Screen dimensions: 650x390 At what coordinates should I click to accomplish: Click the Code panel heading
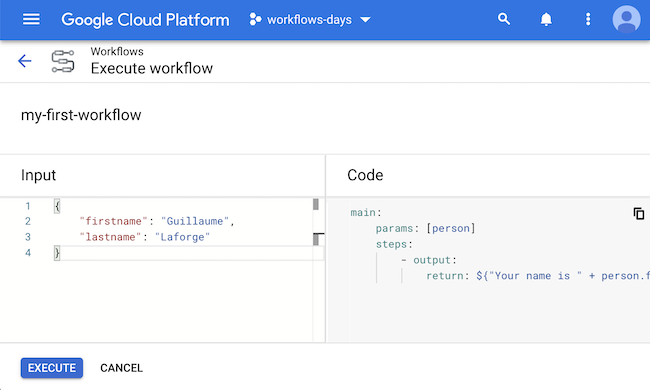pos(365,175)
